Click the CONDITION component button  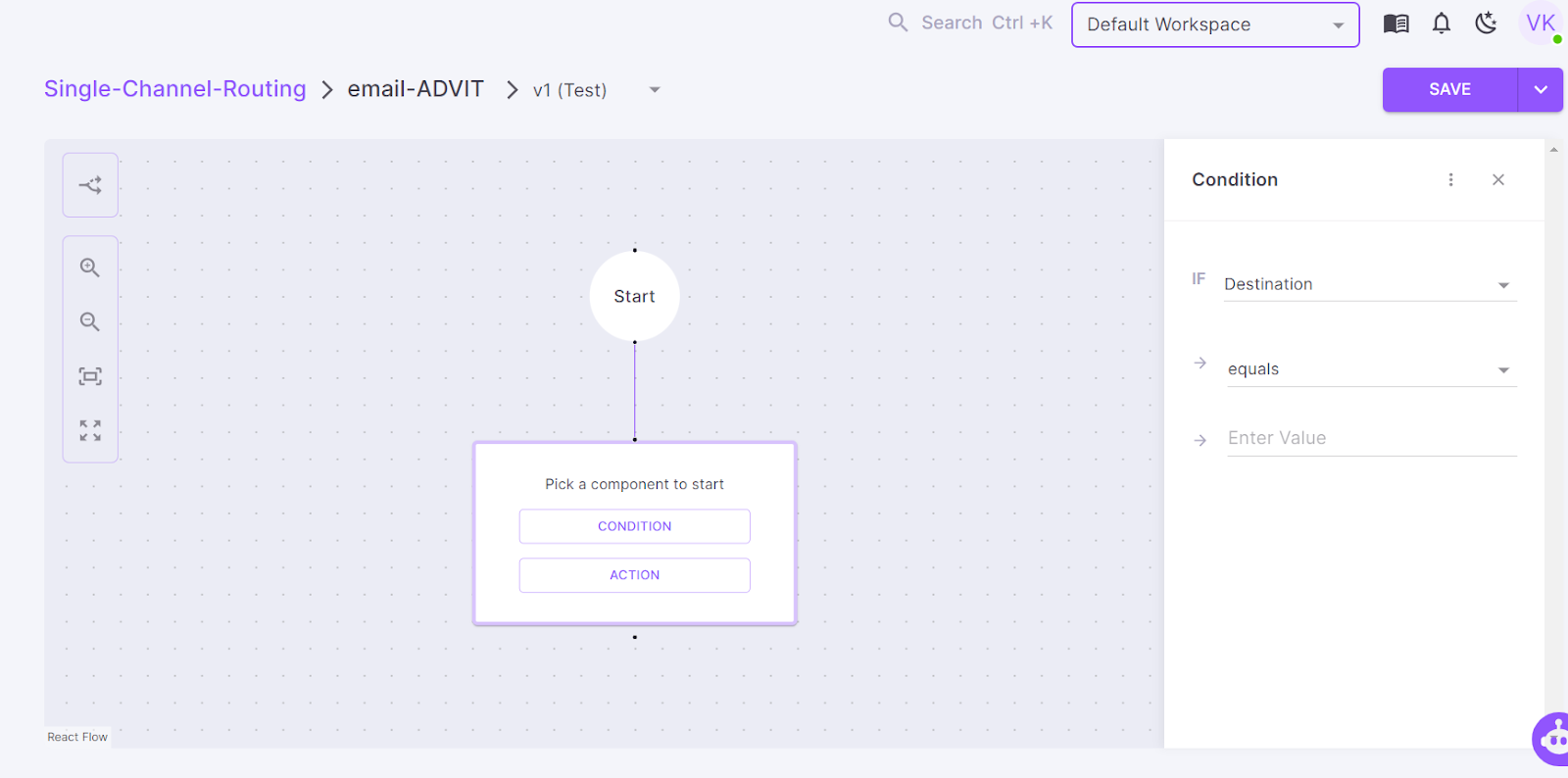[634, 526]
